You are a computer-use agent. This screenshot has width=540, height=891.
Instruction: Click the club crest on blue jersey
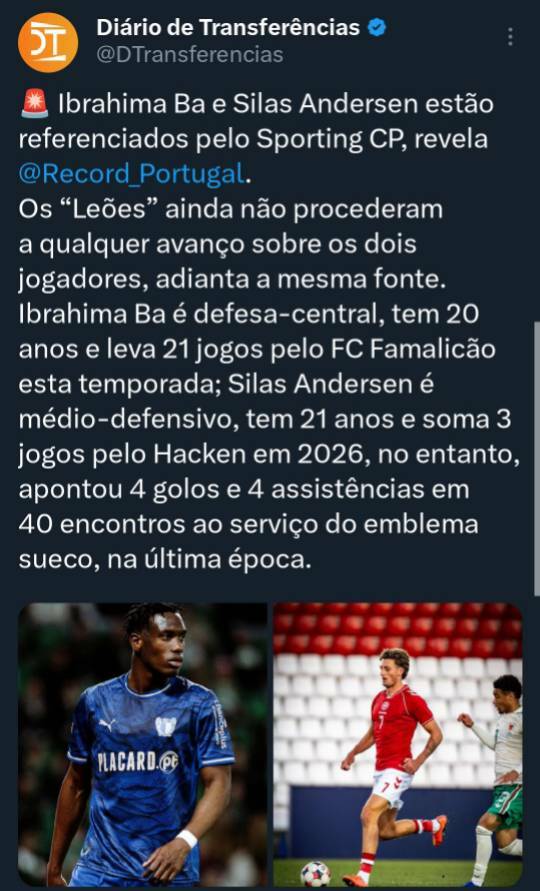165,726
